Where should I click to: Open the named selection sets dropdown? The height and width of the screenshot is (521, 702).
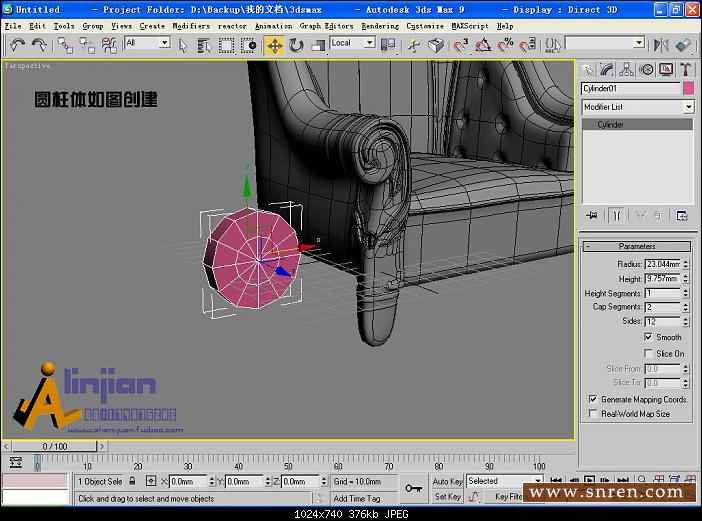click(605, 43)
